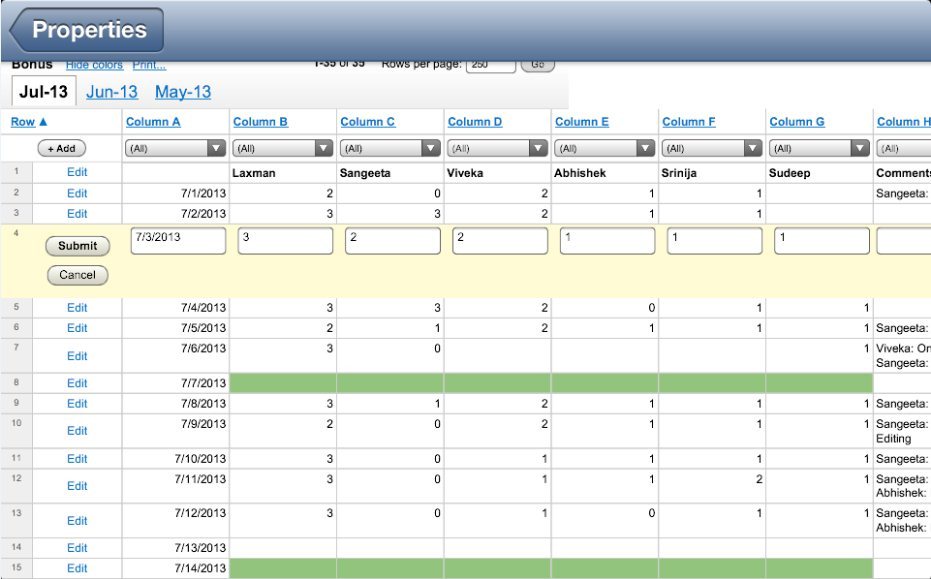Open the Column D filter dropdown
Image resolution: width=931 pixels, height=579 pixels.
(498, 148)
